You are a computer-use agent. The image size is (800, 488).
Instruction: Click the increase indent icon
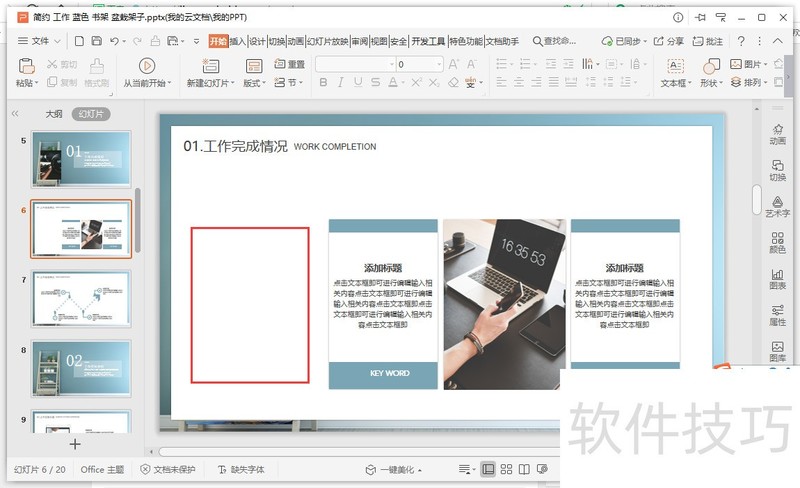[568, 64]
